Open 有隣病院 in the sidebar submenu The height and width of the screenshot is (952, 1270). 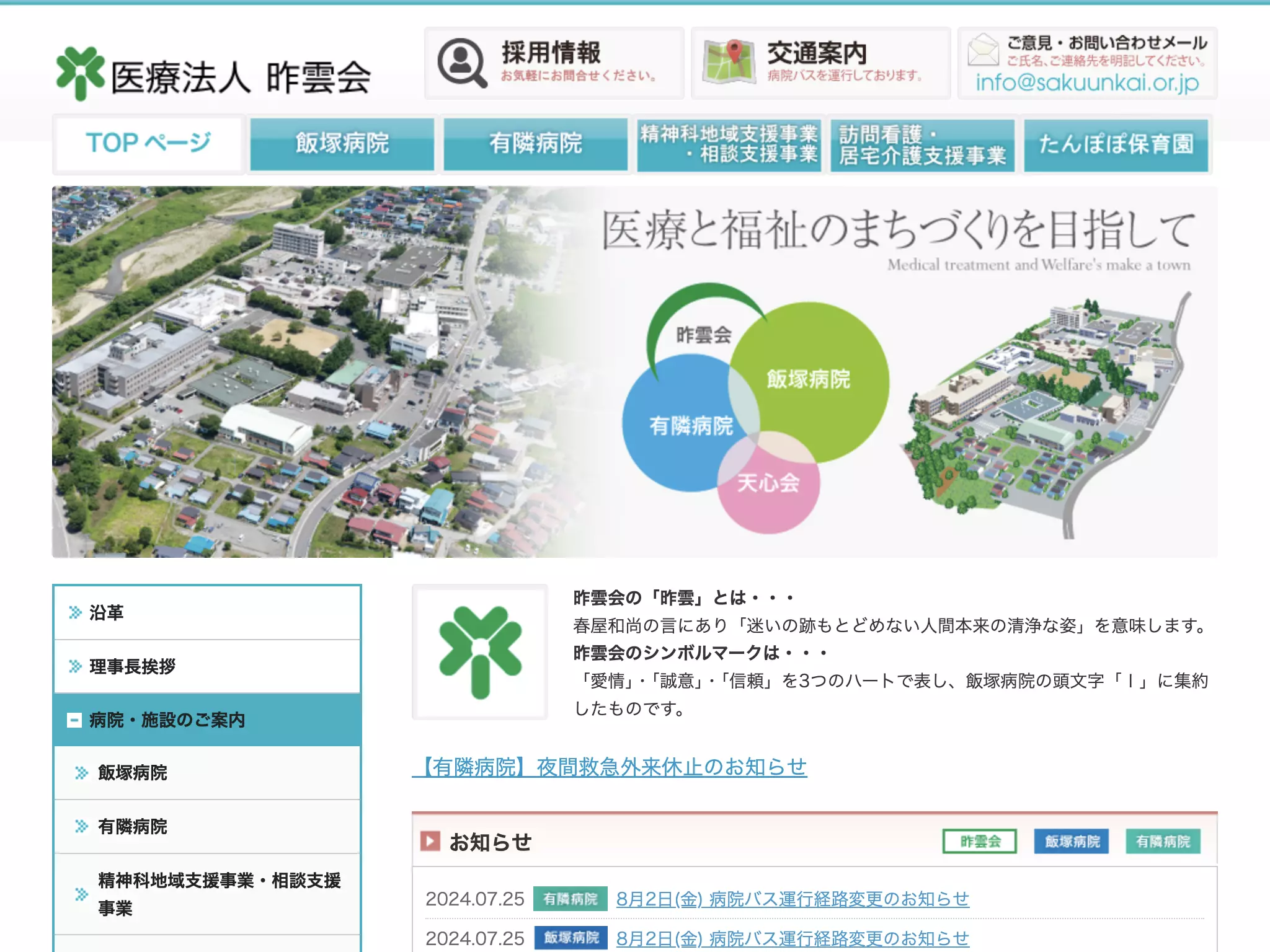pos(207,827)
